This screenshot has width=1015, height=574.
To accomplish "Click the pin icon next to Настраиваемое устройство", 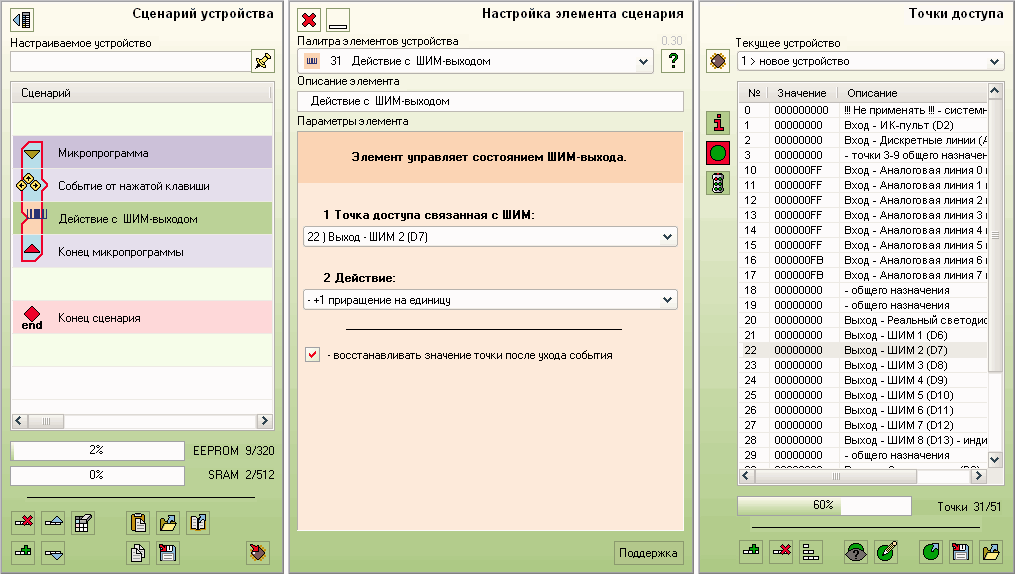I will click(263, 62).
